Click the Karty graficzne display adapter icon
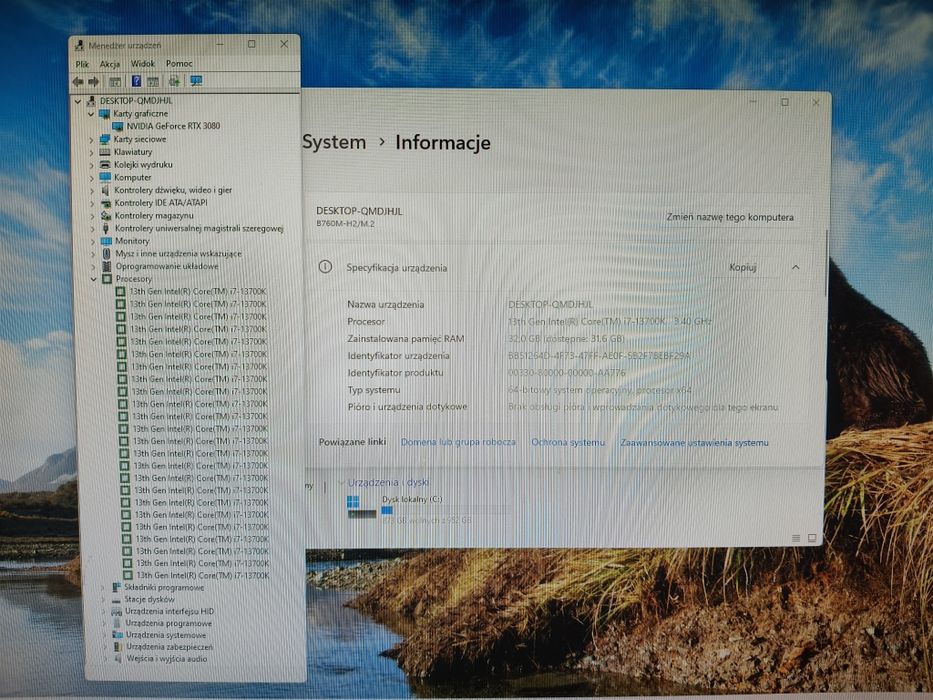 [x=105, y=113]
